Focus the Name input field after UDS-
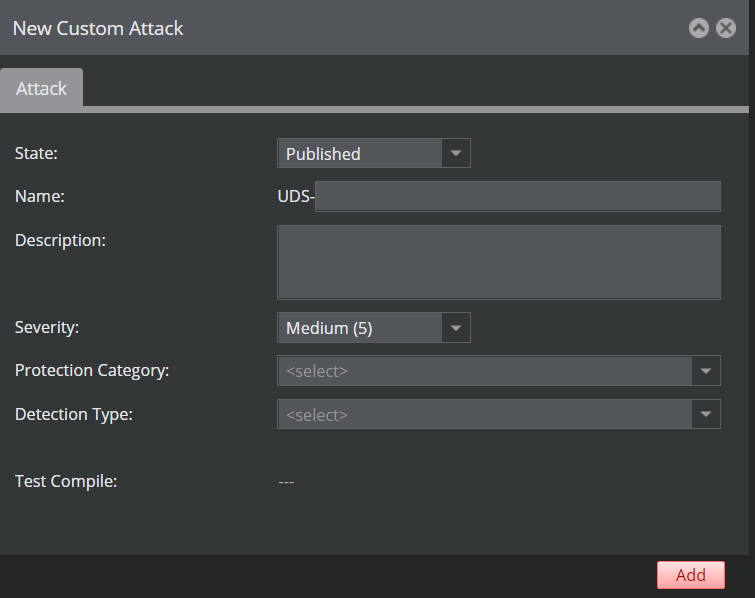755x598 pixels. (x=518, y=196)
